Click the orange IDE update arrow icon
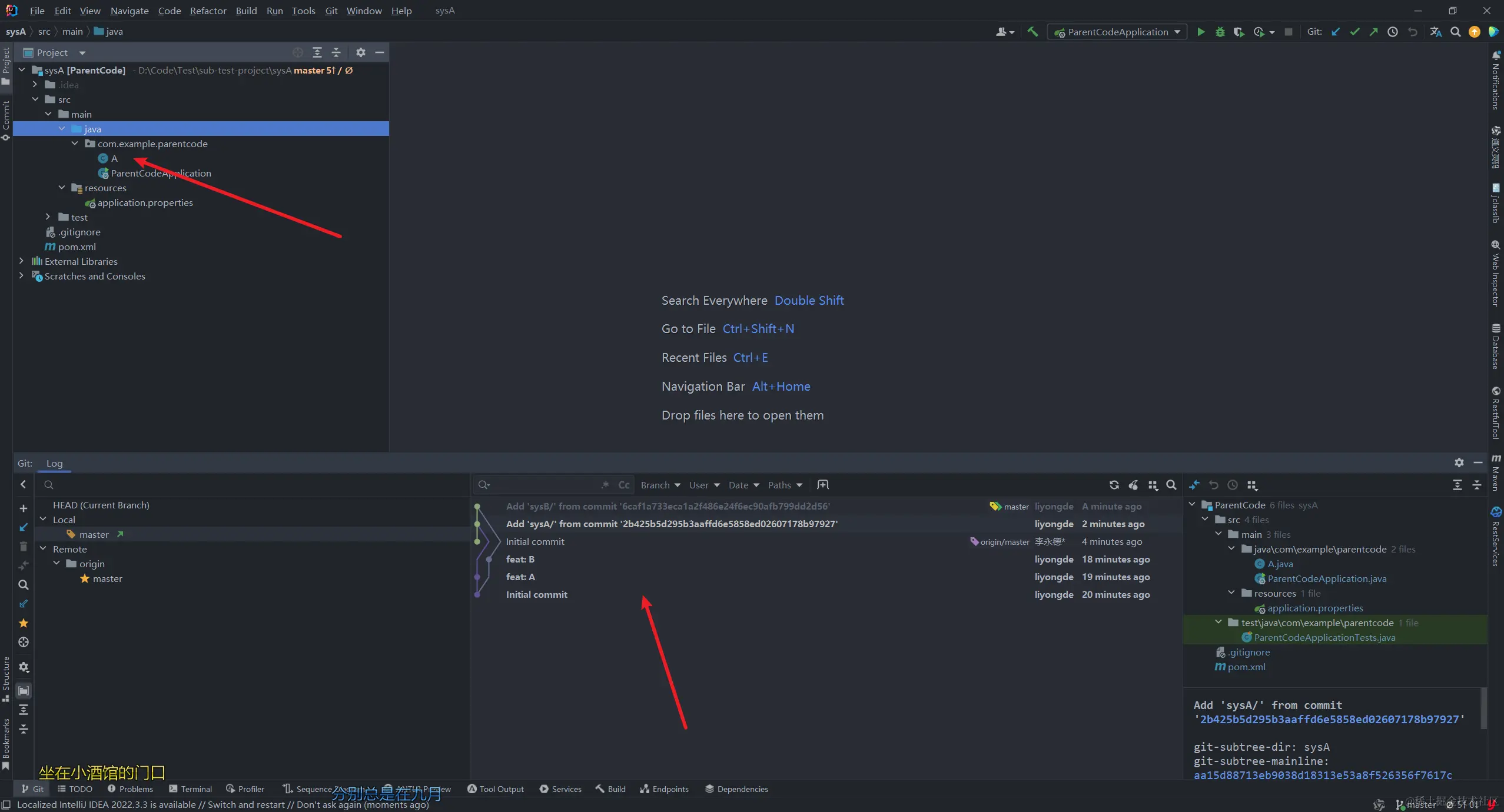The image size is (1504, 812). [1474, 32]
